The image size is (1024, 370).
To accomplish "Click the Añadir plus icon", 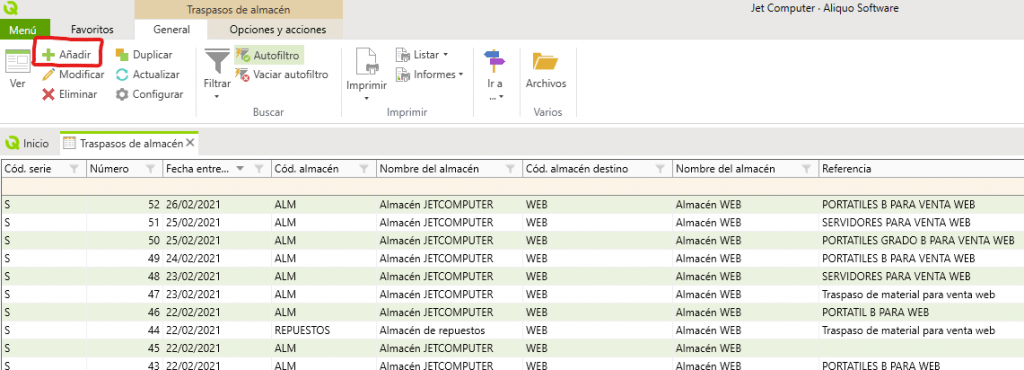I will pyautogui.click(x=48, y=55).
